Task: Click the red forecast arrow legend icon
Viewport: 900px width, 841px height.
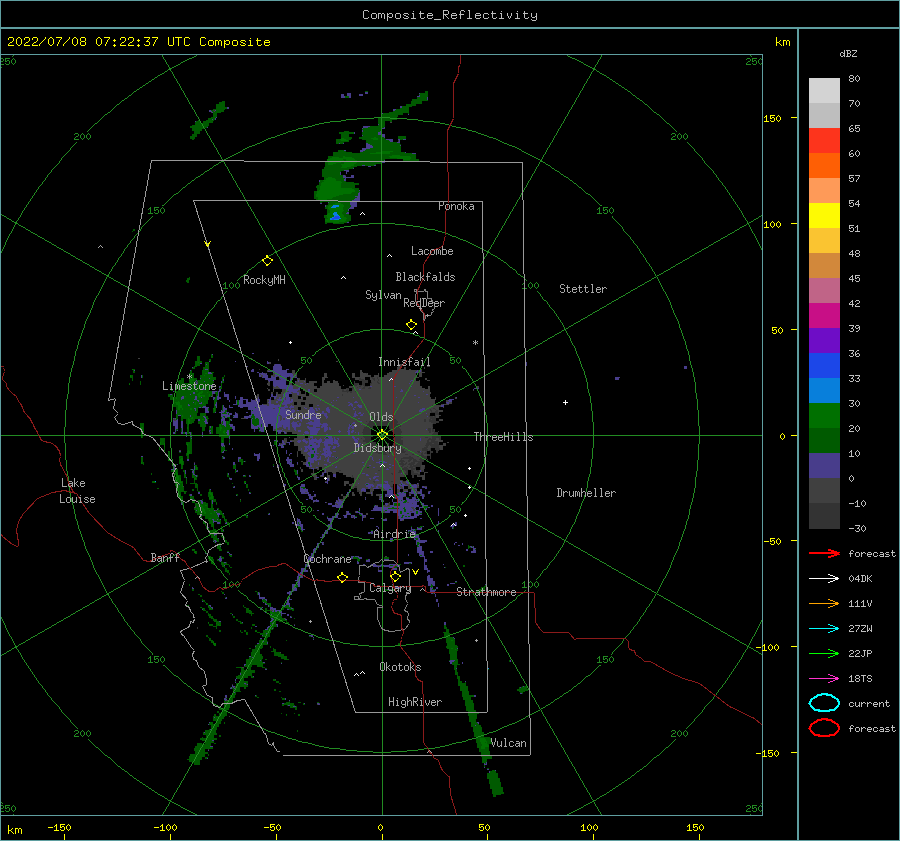Action: [x=824, y=553]
